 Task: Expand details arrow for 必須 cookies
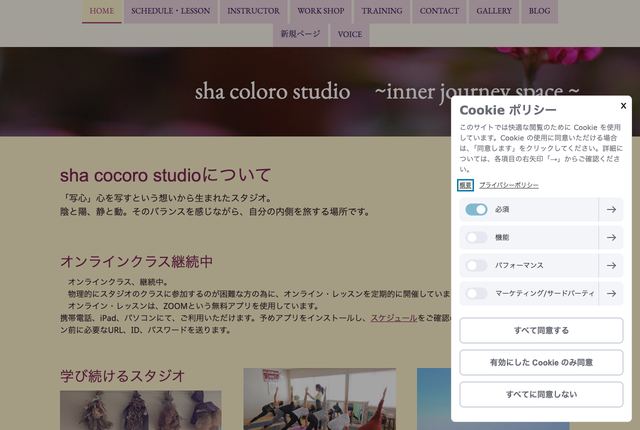[x=611, y=209]
